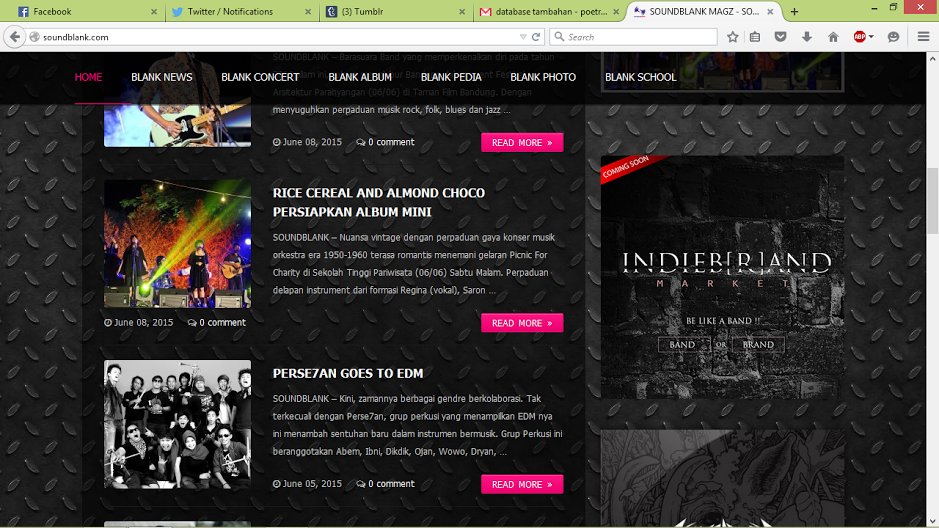Go to BLANK CONCERT section
Screen dimensions: 939x528
click(x=260, y=77)
